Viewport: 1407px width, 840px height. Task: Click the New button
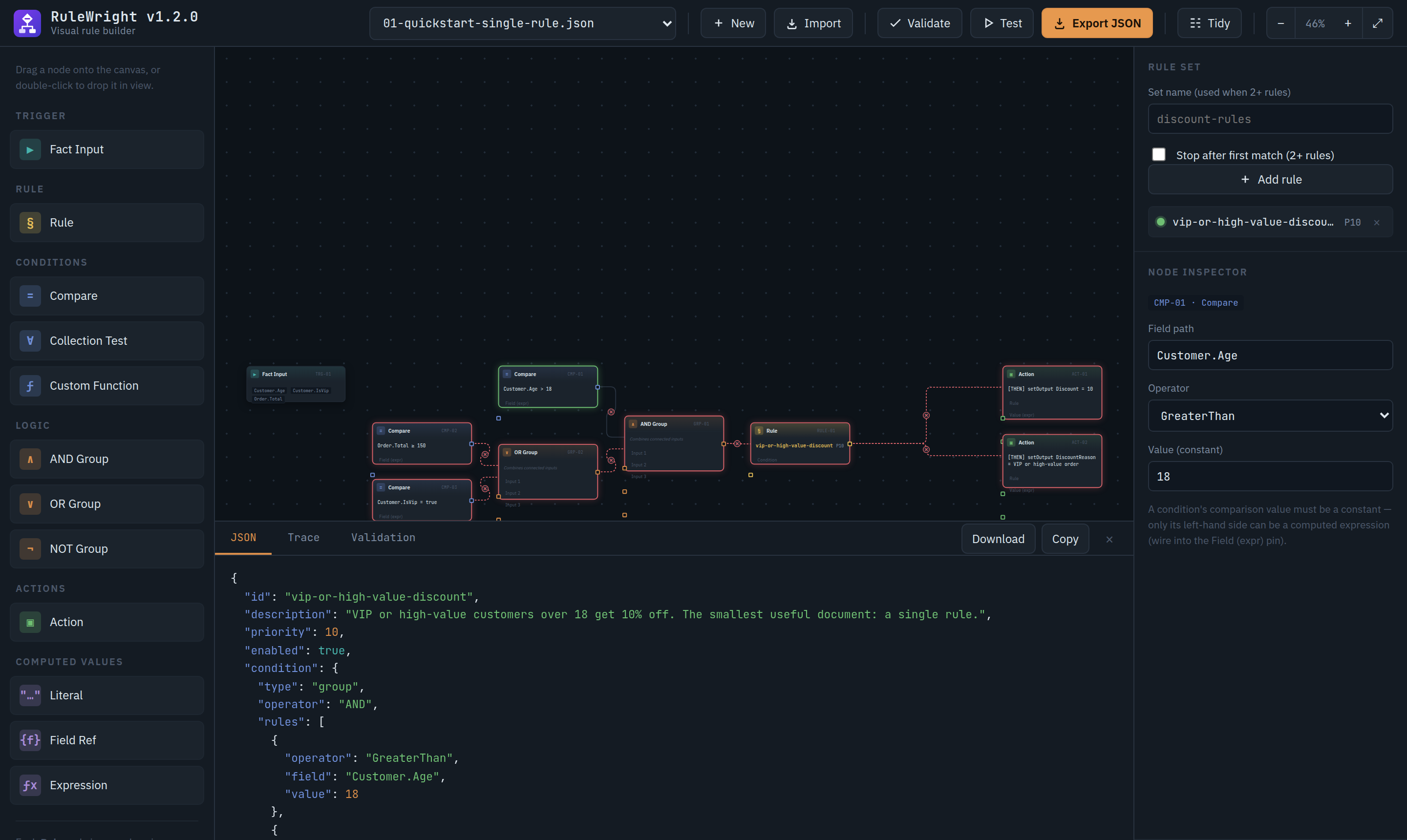pyautogui.click(x=733, y=23)
